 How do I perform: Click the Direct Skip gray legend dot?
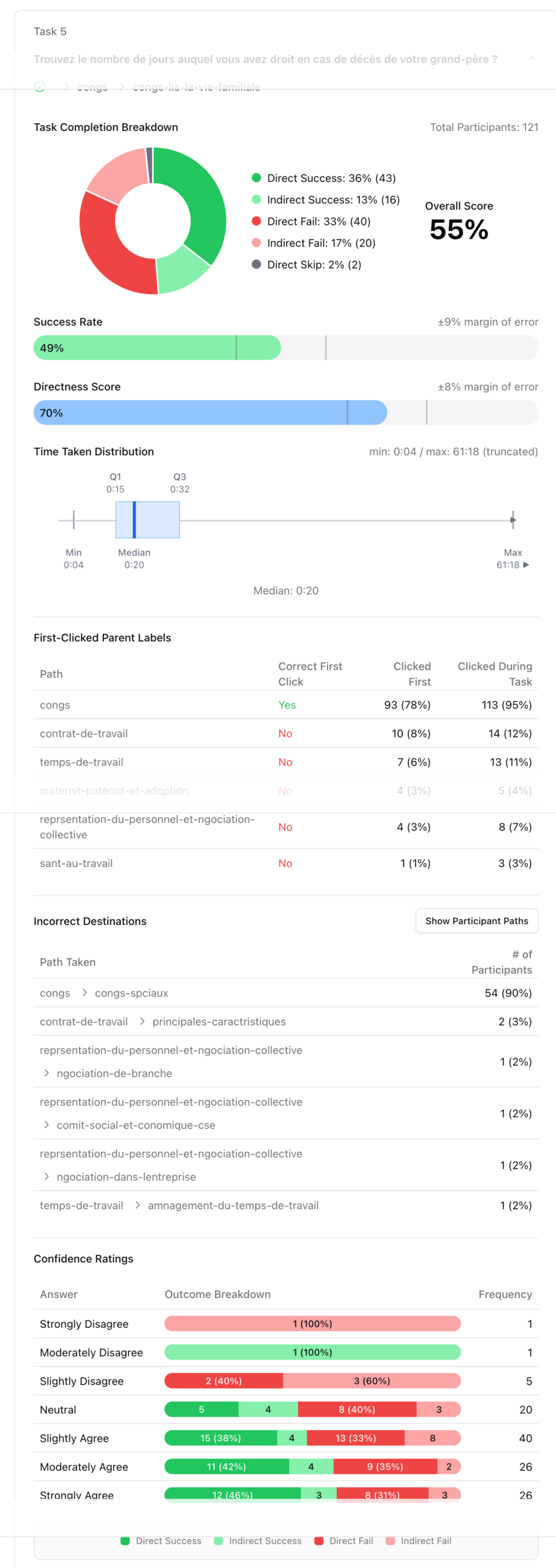[257, 265]
